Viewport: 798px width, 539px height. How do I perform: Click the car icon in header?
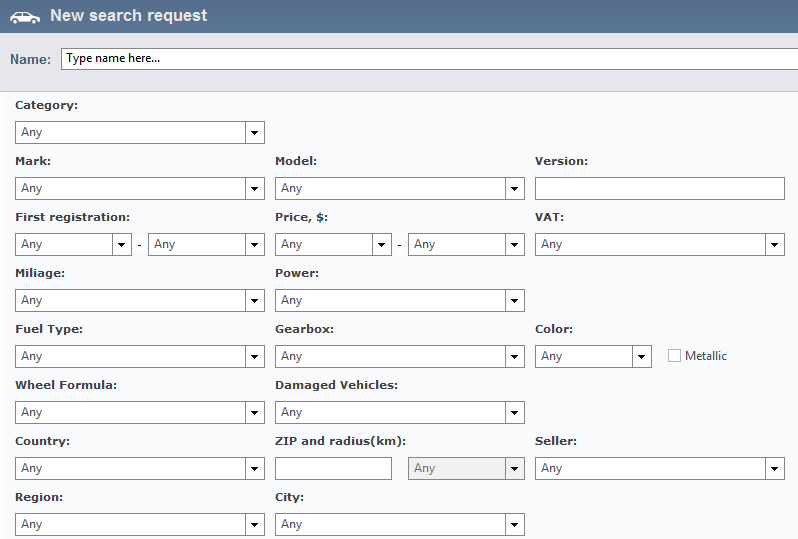[25, 17]
